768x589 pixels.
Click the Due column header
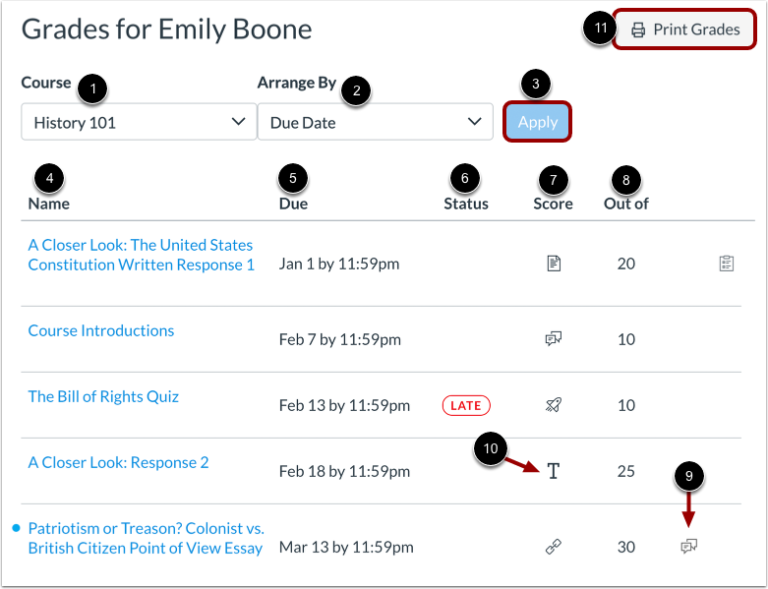click(x=293, y=203)
